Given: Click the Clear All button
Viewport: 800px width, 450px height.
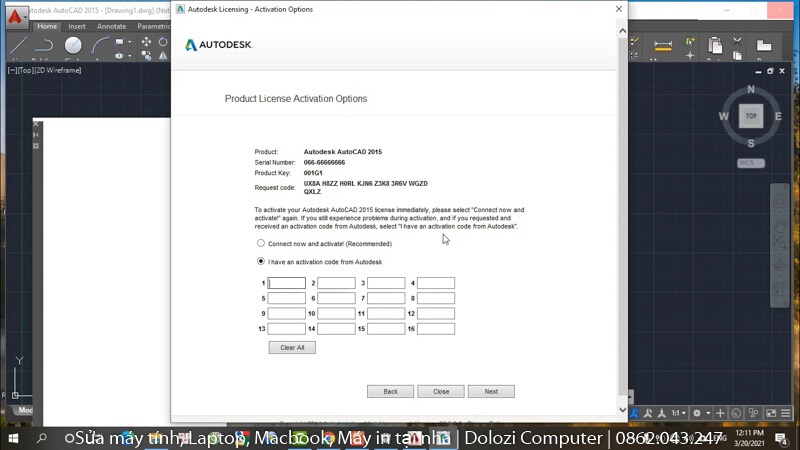Looking at the screenshot, I should pos(292,347).
